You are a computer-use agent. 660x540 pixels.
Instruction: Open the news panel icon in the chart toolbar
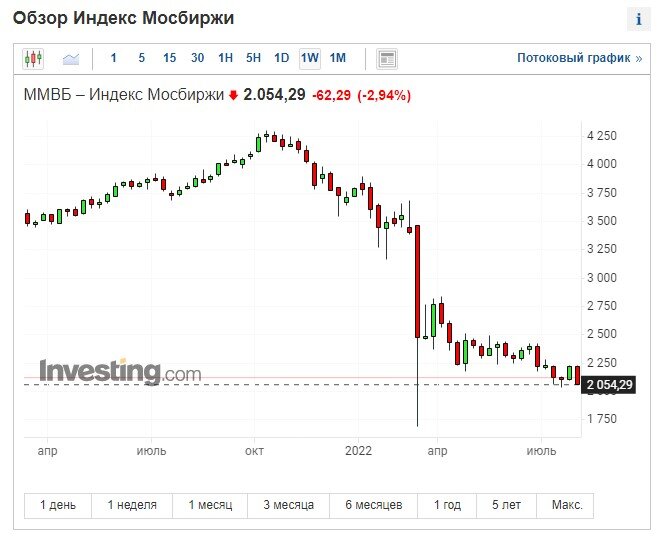[386, 59]
